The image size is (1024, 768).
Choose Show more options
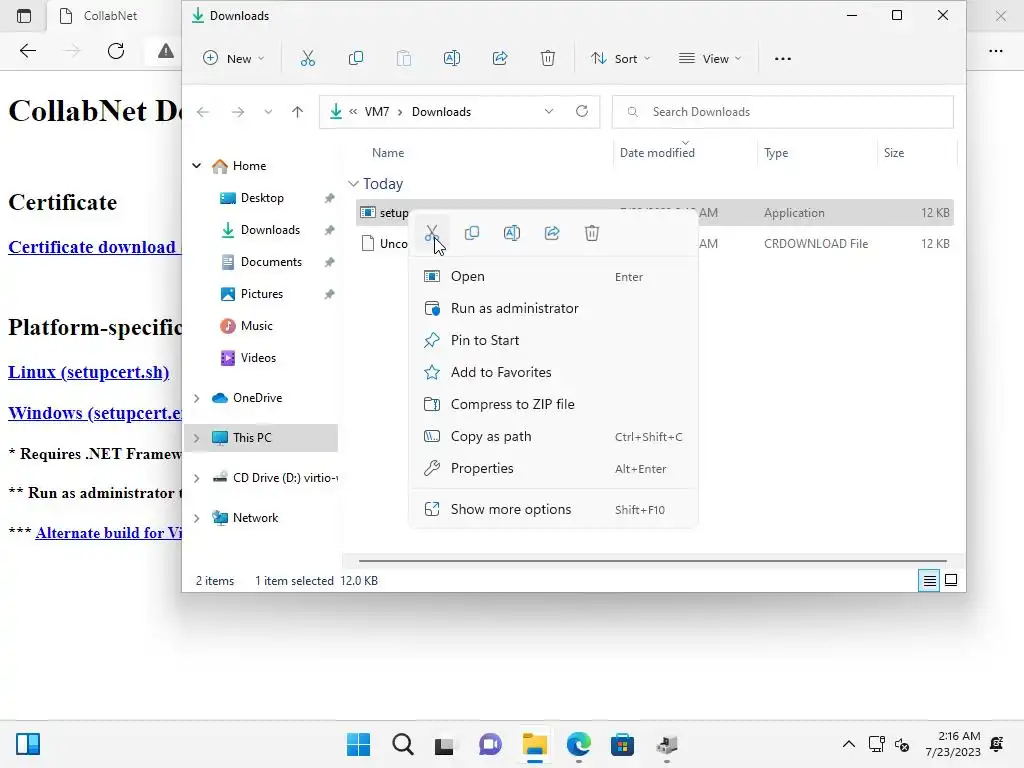click(x=553, y=509)
